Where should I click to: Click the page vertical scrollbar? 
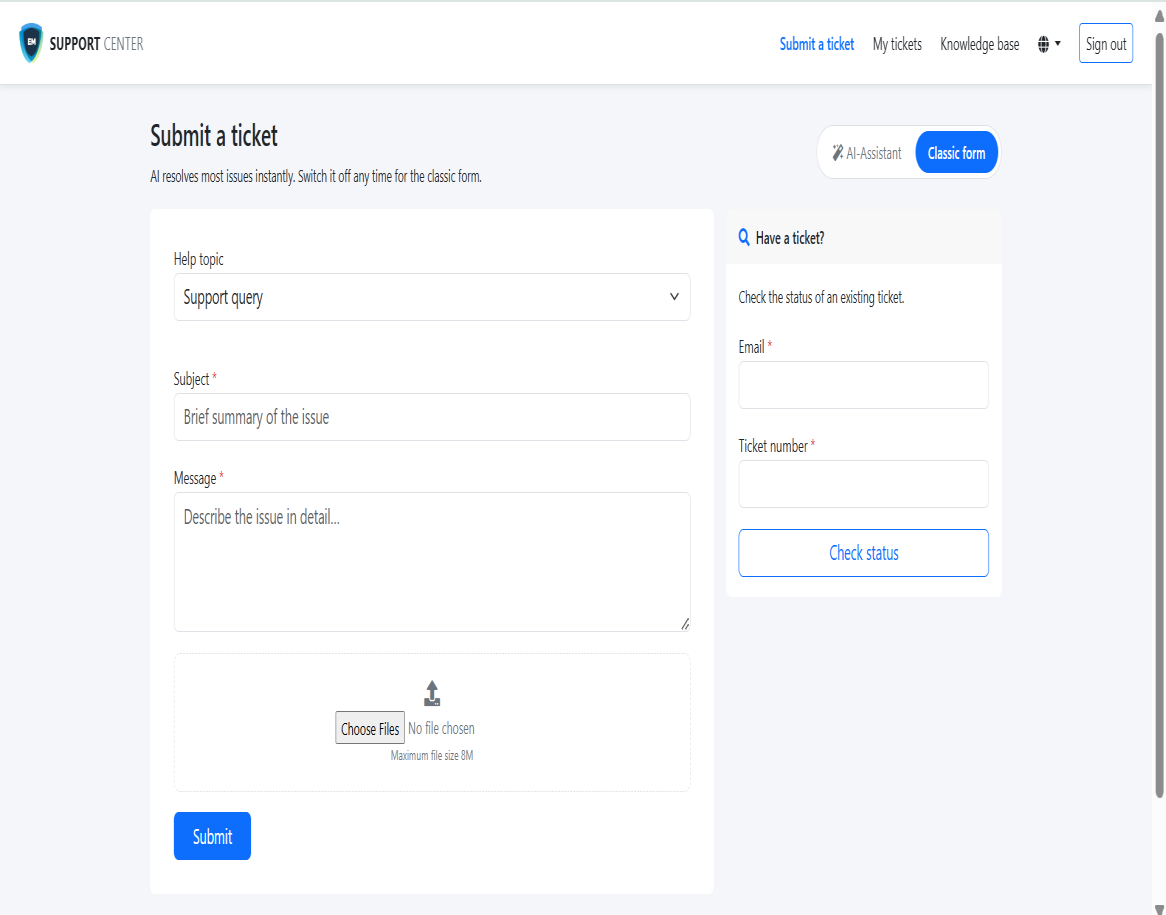[x=1159, y=417]
